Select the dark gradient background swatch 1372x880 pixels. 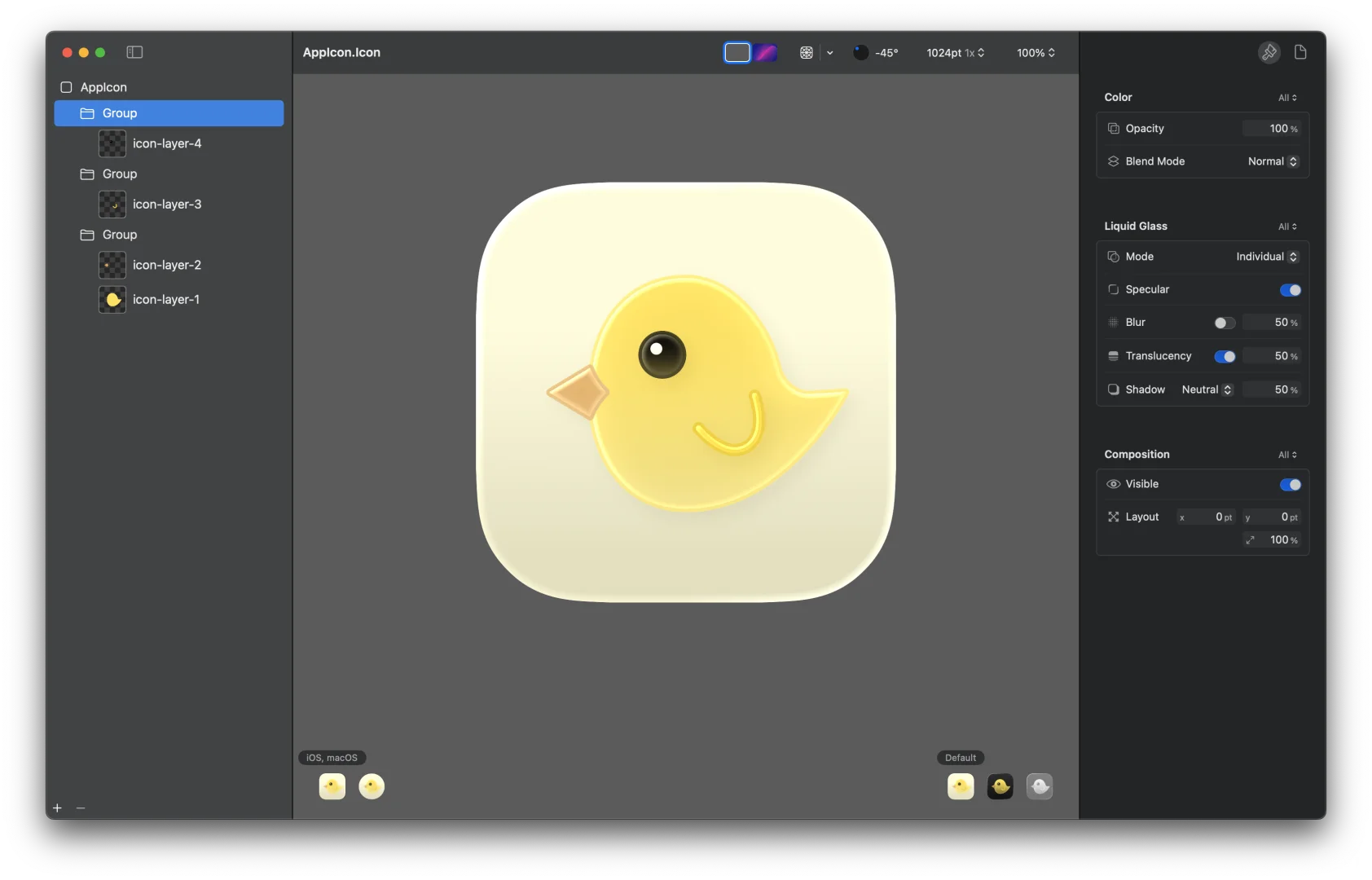(764, 52)
